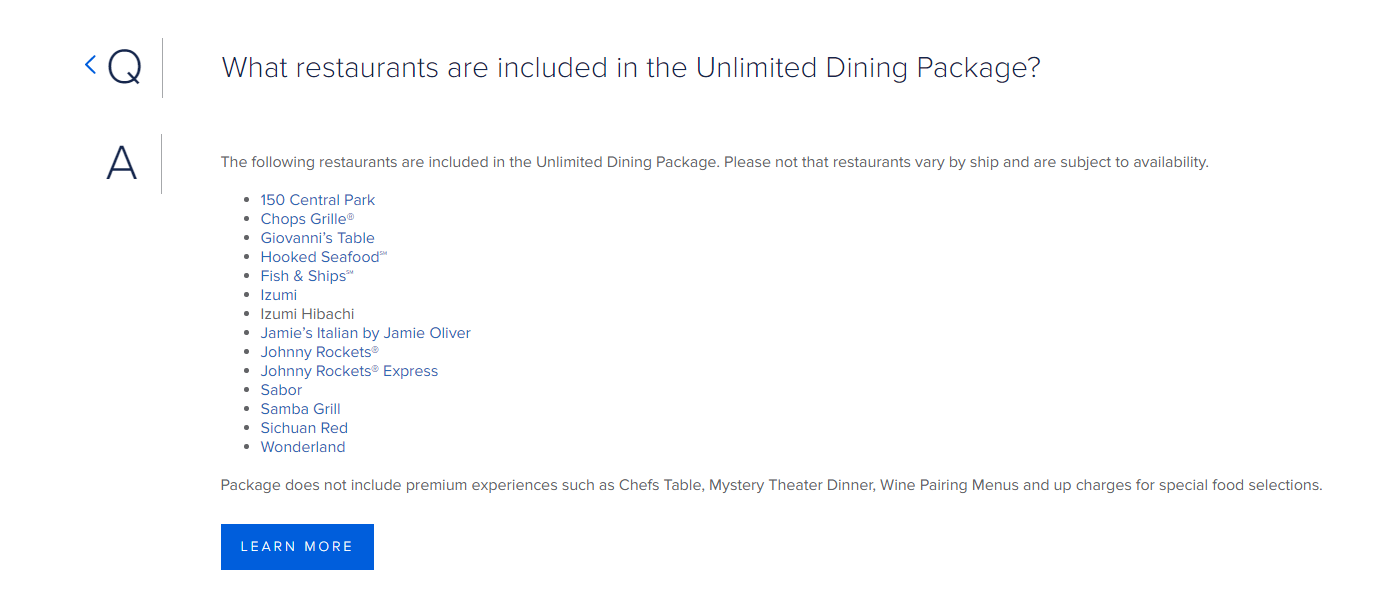This screenshot has width=1385, height=599.
Task: Click the large Q question icon
Action: click(125, 68)
